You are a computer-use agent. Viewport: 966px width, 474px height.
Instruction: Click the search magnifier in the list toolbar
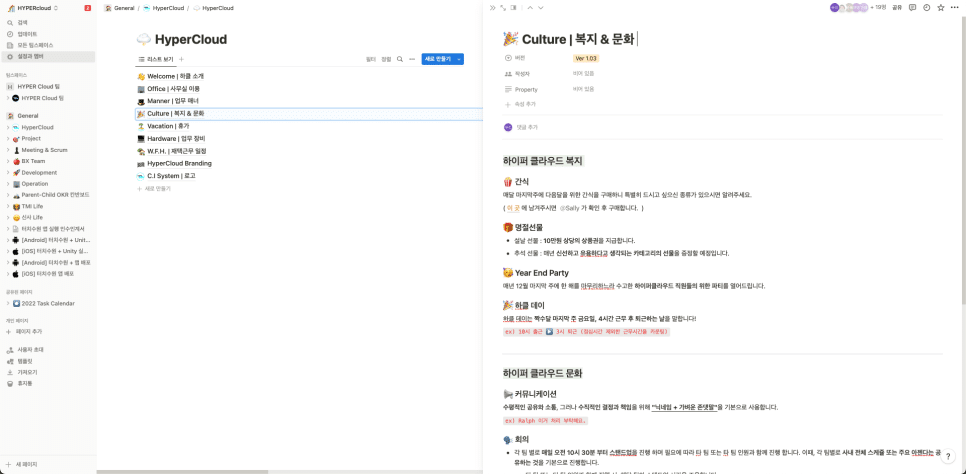pyautogui.click(x=400, y=59)
